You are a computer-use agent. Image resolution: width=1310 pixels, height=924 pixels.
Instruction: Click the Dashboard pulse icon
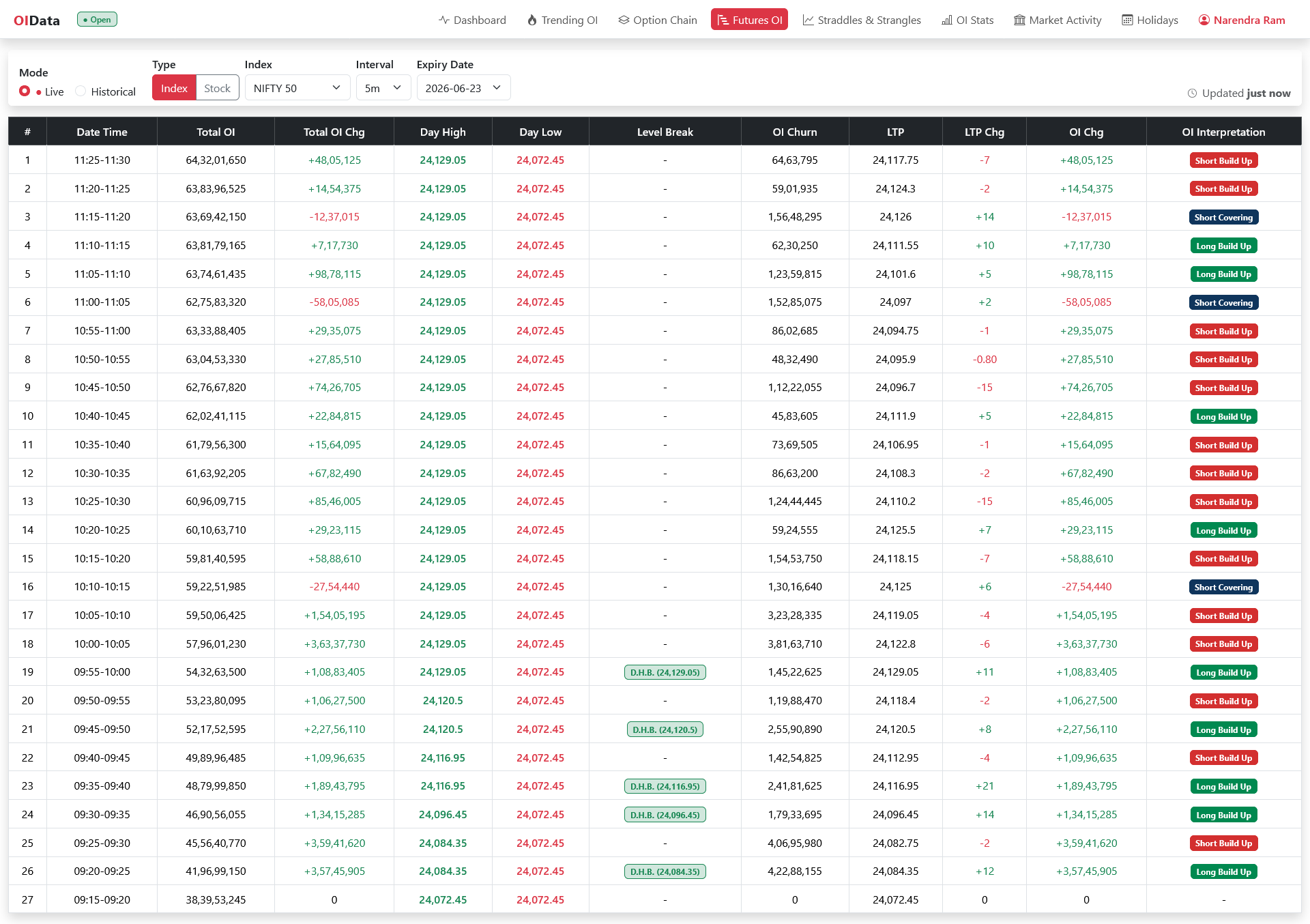pyautogui.click(x=444, y=20)
